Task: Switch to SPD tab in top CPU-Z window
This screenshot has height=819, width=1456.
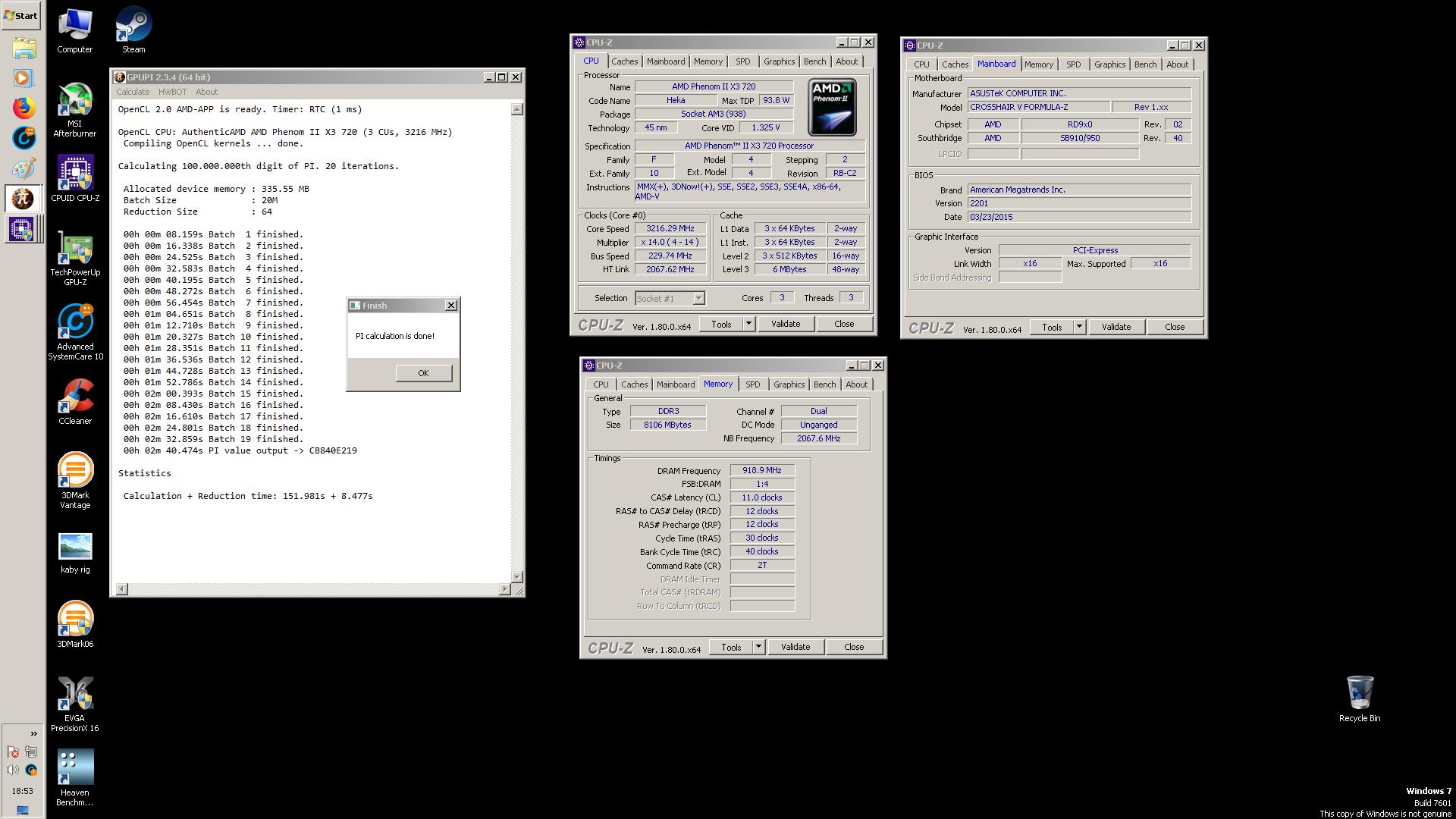Action: coord(742,61)
